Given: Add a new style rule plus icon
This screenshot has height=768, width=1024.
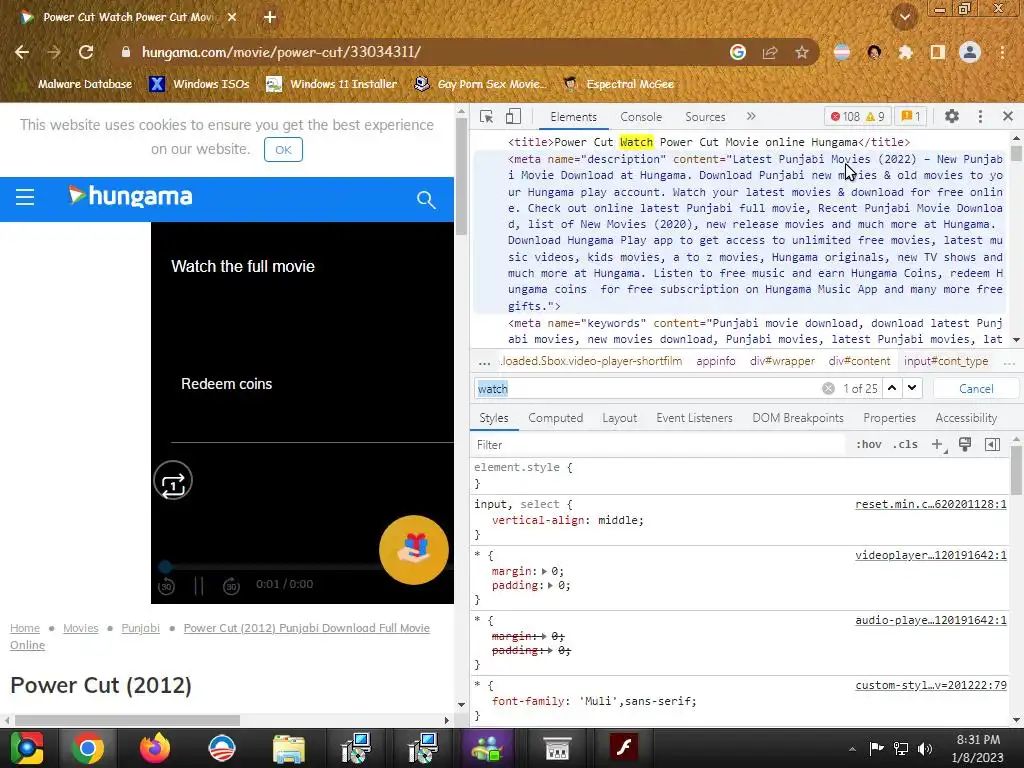Looking at the screenshot, I should tap(937, 445).
